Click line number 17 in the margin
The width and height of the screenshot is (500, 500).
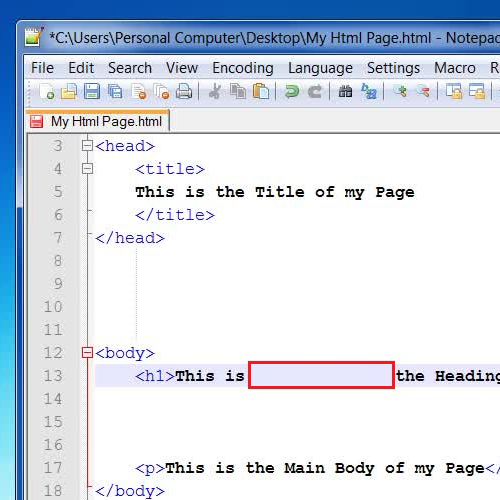pyautogui.click(x=53, y=468)
